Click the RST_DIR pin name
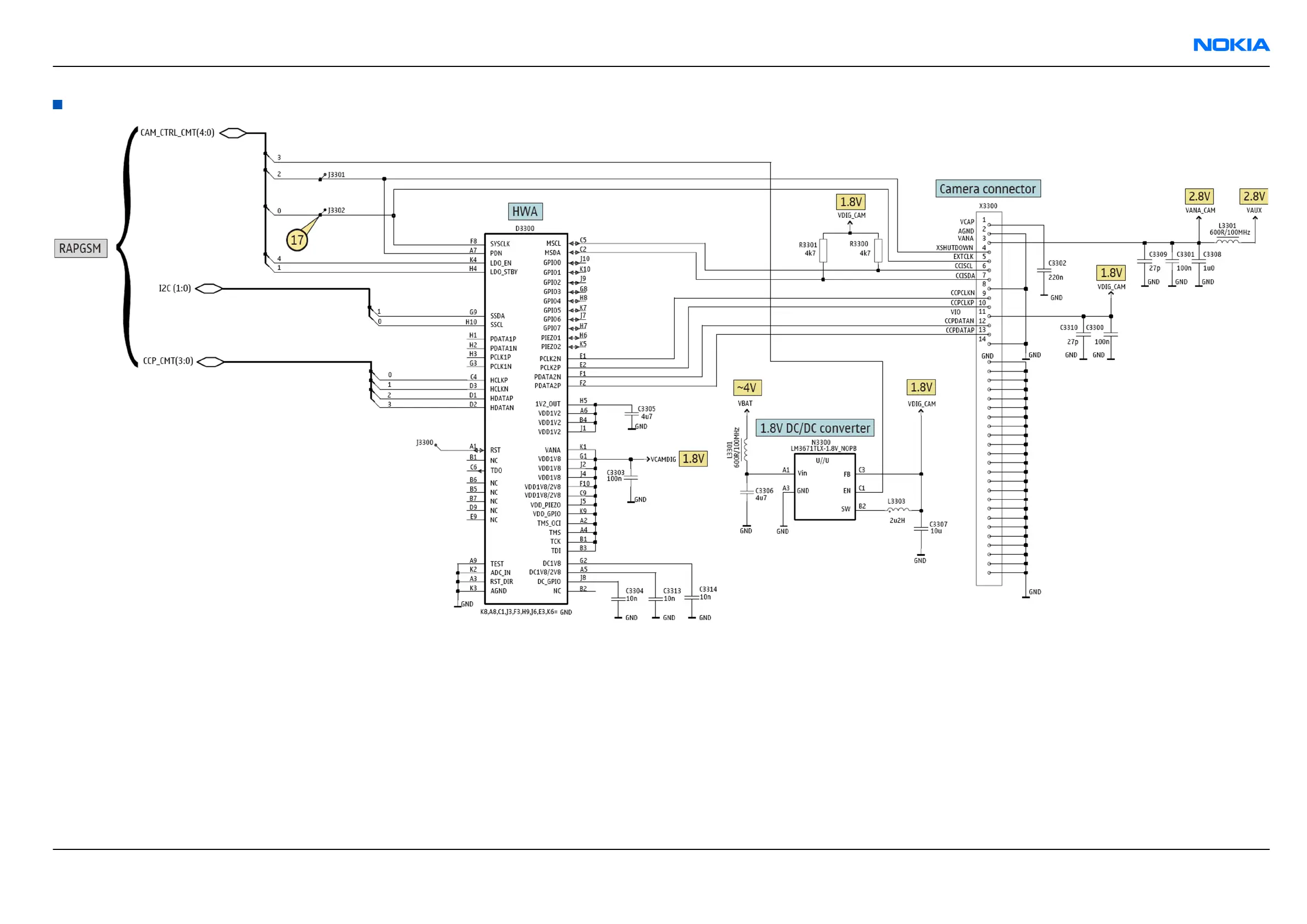Viewport: 1307px width, 924px height. coord(502,582)
